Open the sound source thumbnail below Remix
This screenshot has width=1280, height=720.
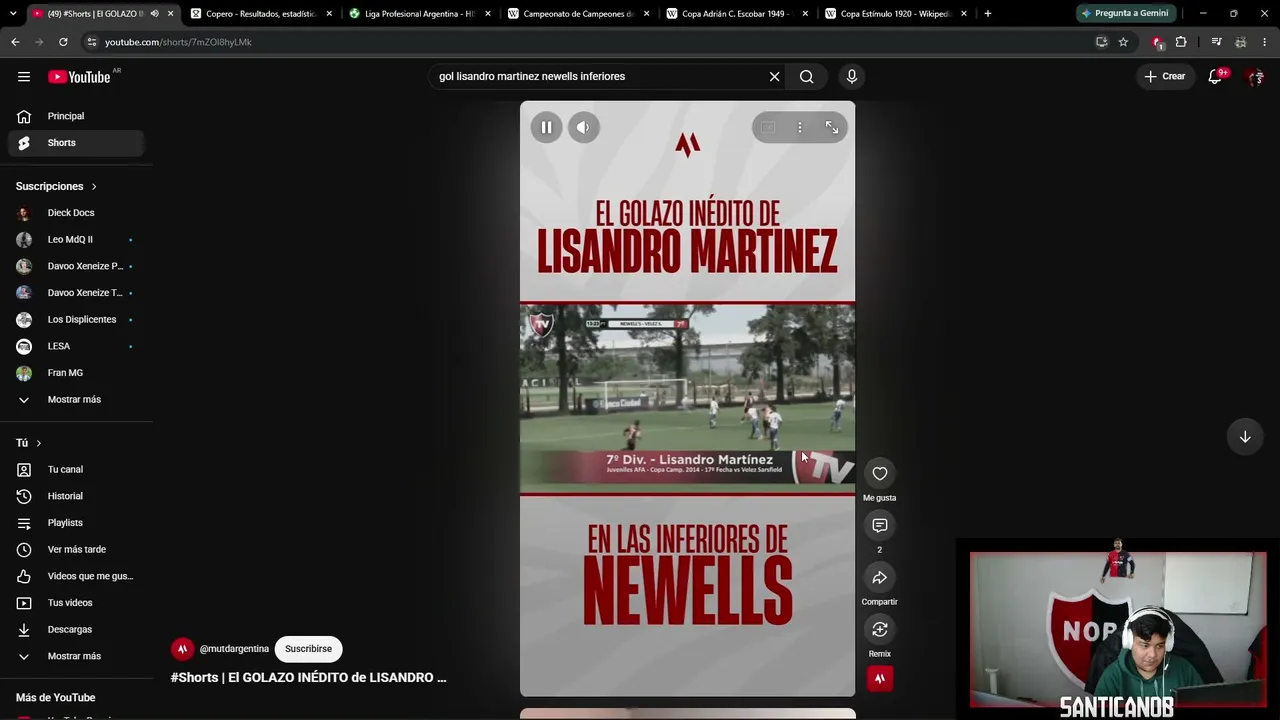(880, 678)
